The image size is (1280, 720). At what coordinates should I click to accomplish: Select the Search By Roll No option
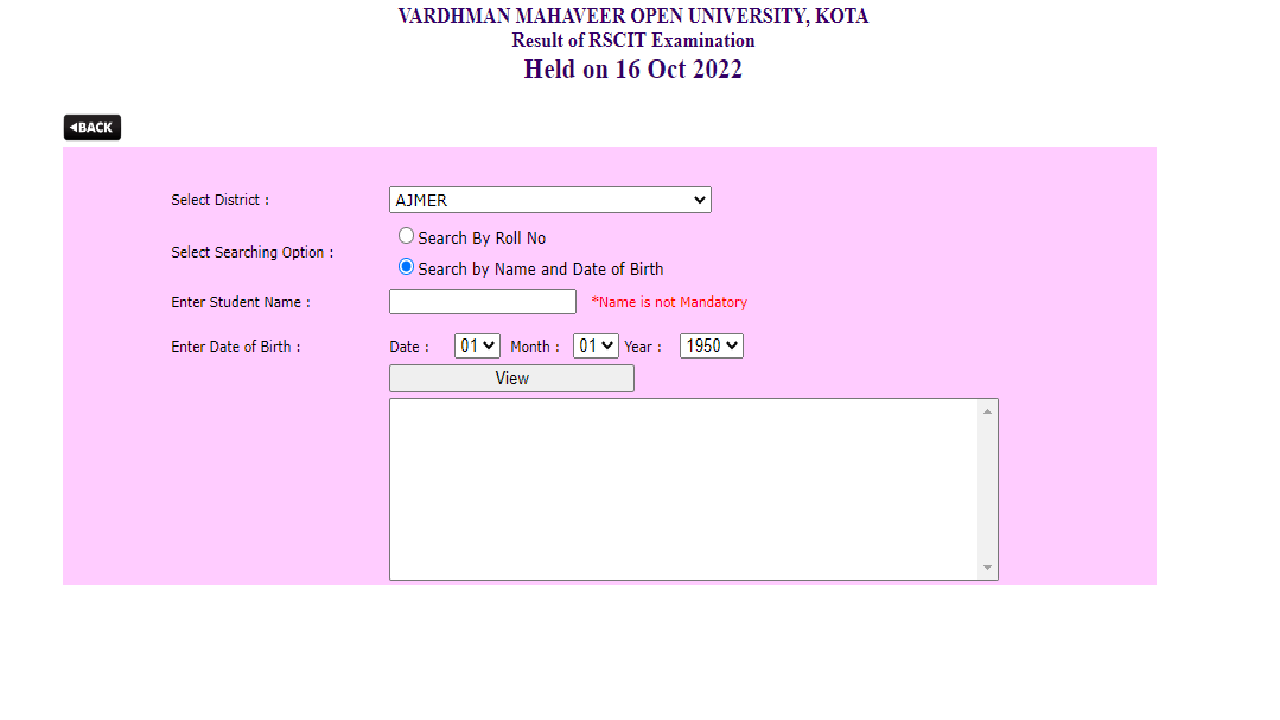(406, 236)
